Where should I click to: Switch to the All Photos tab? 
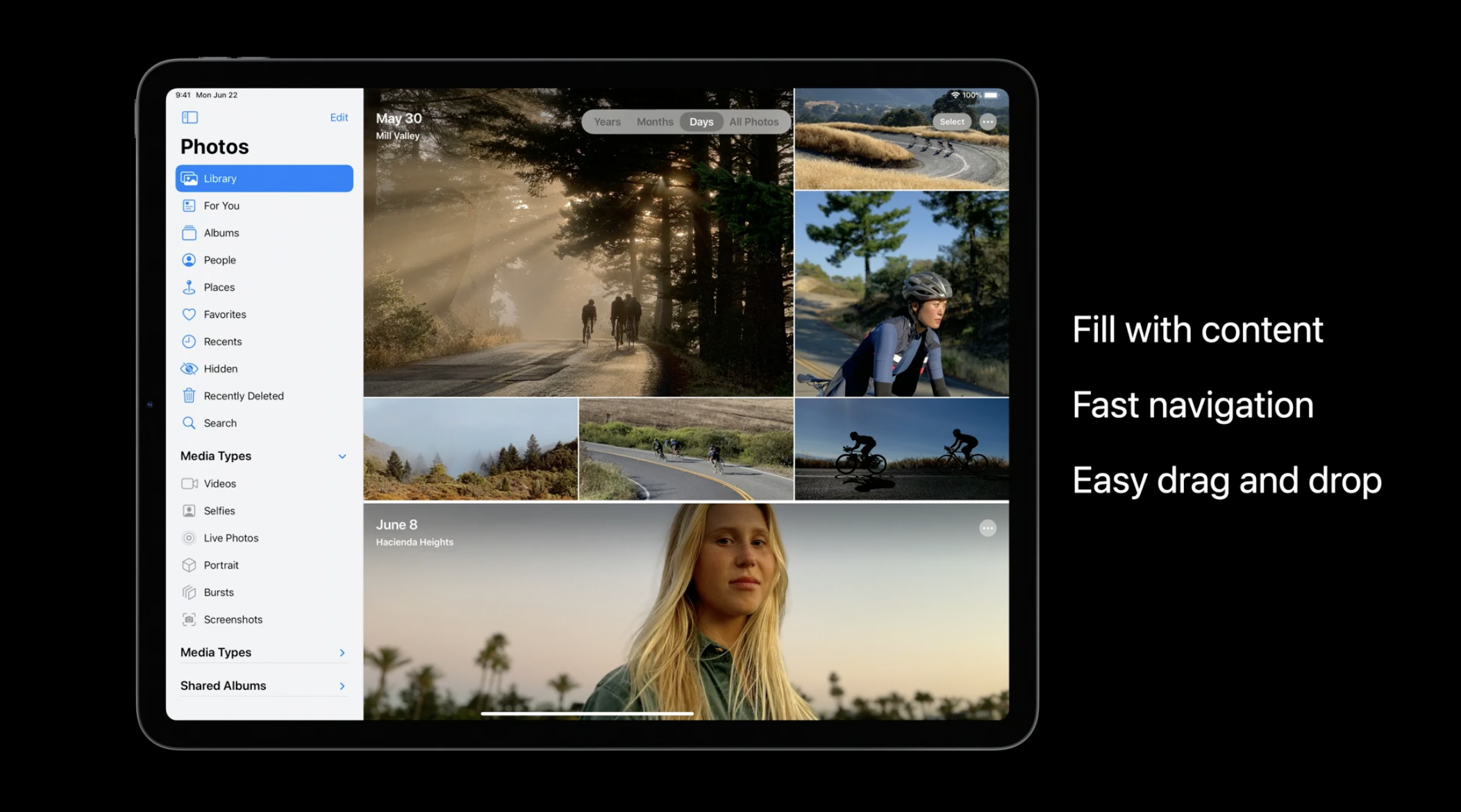753,121
